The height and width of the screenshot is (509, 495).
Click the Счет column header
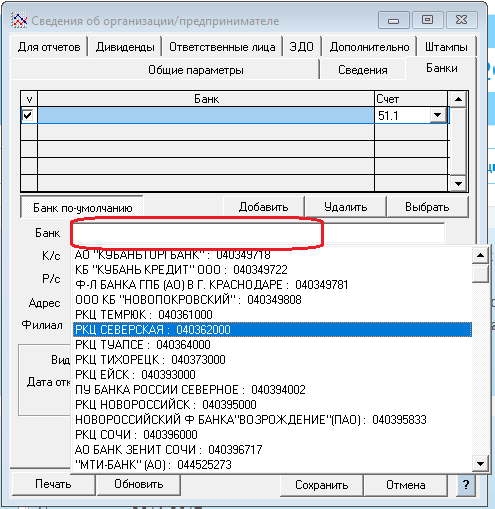point(411,99)
